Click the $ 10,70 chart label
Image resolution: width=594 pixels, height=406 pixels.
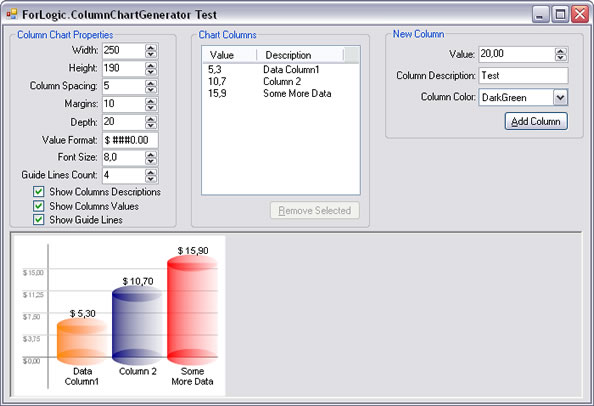point(138,281)
